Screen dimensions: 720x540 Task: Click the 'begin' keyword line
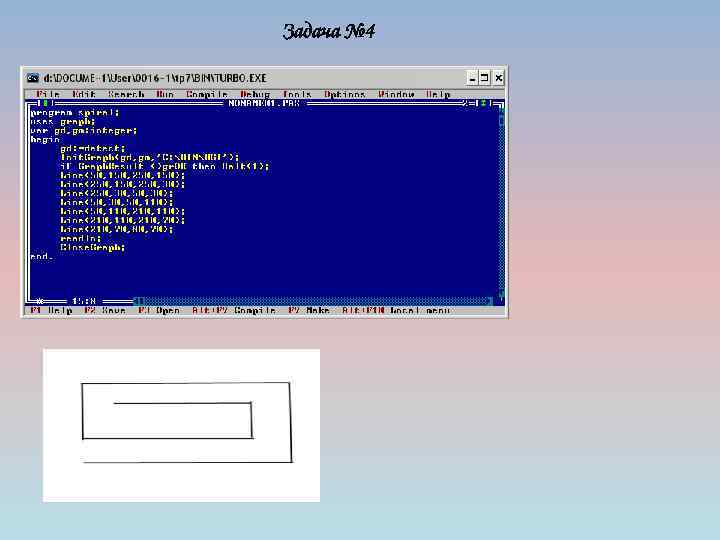click(x=45, y=140)
